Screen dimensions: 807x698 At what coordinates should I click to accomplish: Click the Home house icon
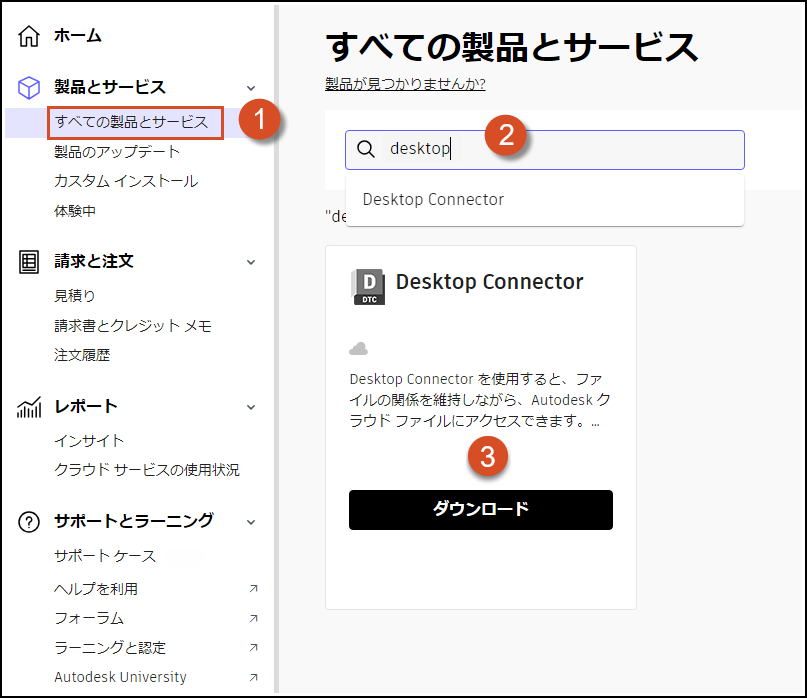[x=29, y=36]
